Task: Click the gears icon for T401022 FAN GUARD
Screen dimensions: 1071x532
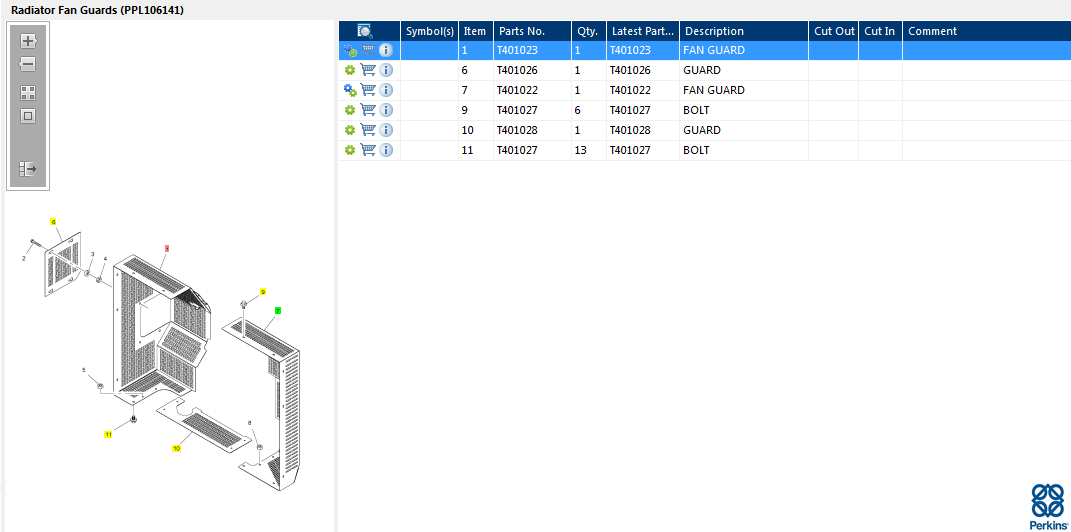Action: [x=350, y=89]
